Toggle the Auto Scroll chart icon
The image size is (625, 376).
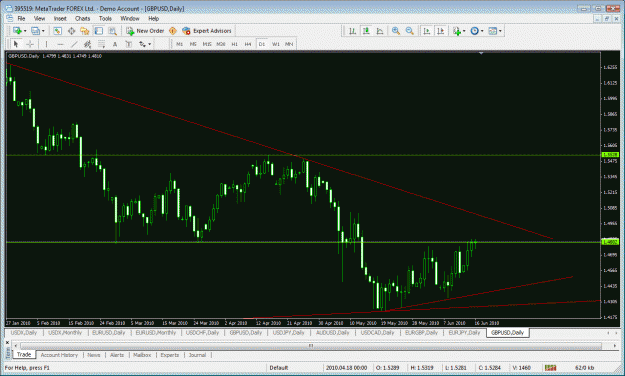pyautogui.click(x=426, y=31)
